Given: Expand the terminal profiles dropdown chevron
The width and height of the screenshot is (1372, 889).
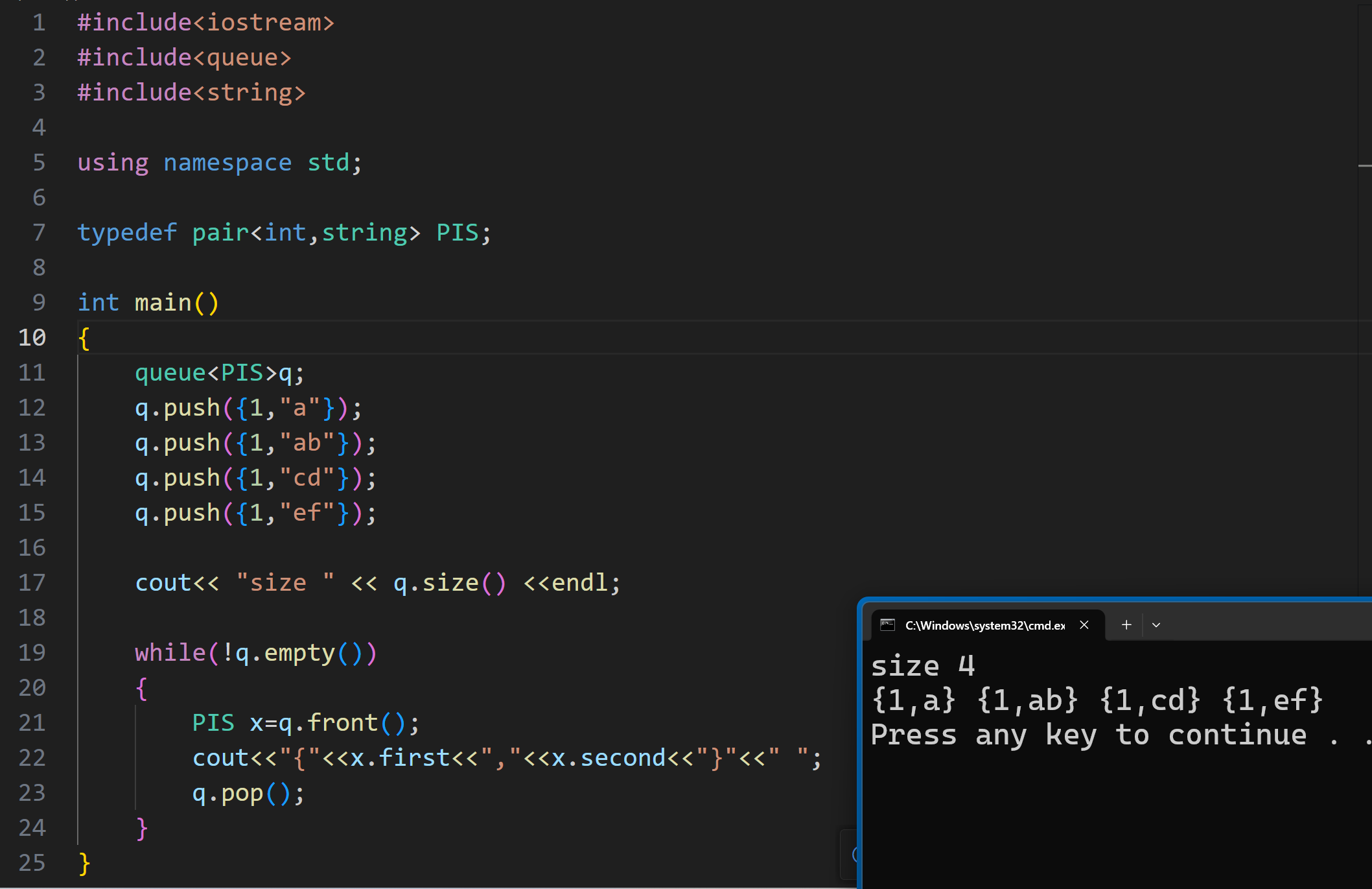Looking at the screenshot, I should coord(1156,625).
